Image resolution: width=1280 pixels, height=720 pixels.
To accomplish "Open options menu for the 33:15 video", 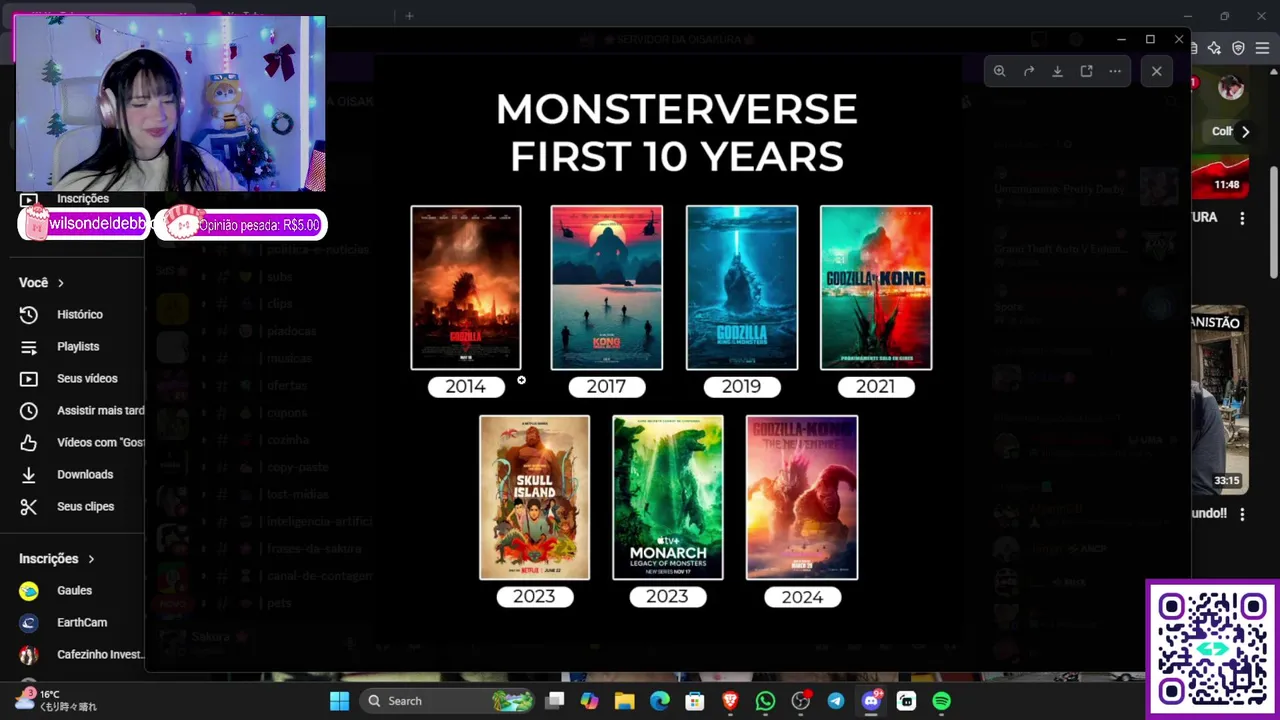I will (x=1243, y=514).
